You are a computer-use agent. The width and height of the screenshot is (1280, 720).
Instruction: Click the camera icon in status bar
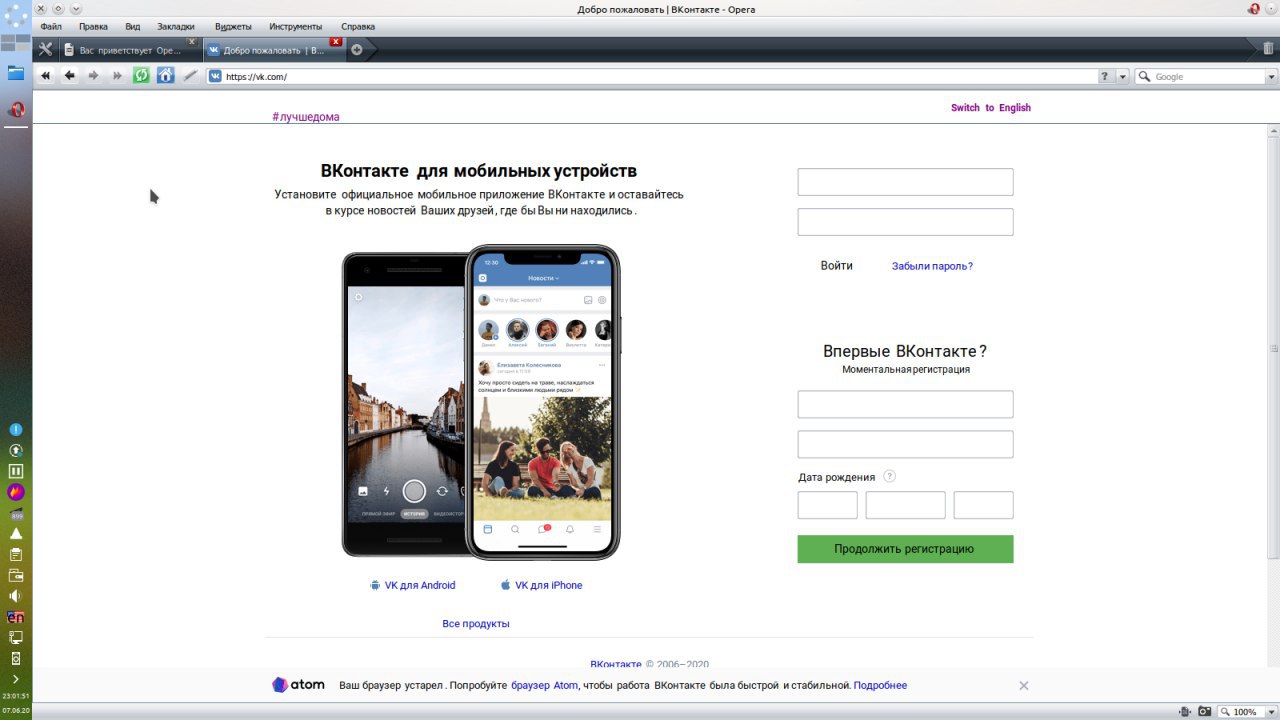[1205, 712]
